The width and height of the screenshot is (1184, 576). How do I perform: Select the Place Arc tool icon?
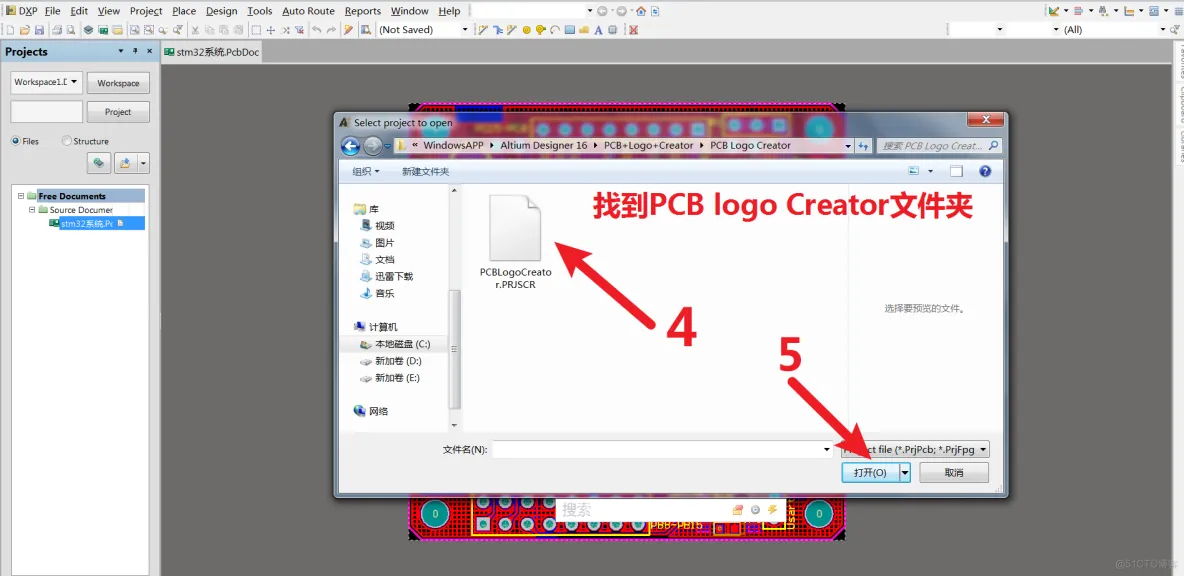click(x=555, y=29)
